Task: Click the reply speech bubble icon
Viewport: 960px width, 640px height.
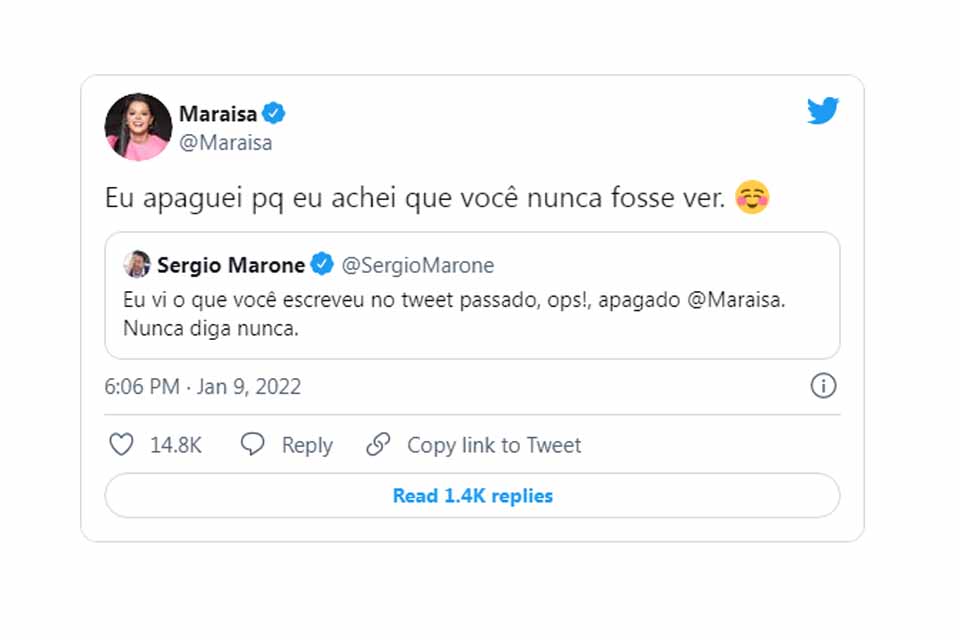Action: click(x=253, y=445)
